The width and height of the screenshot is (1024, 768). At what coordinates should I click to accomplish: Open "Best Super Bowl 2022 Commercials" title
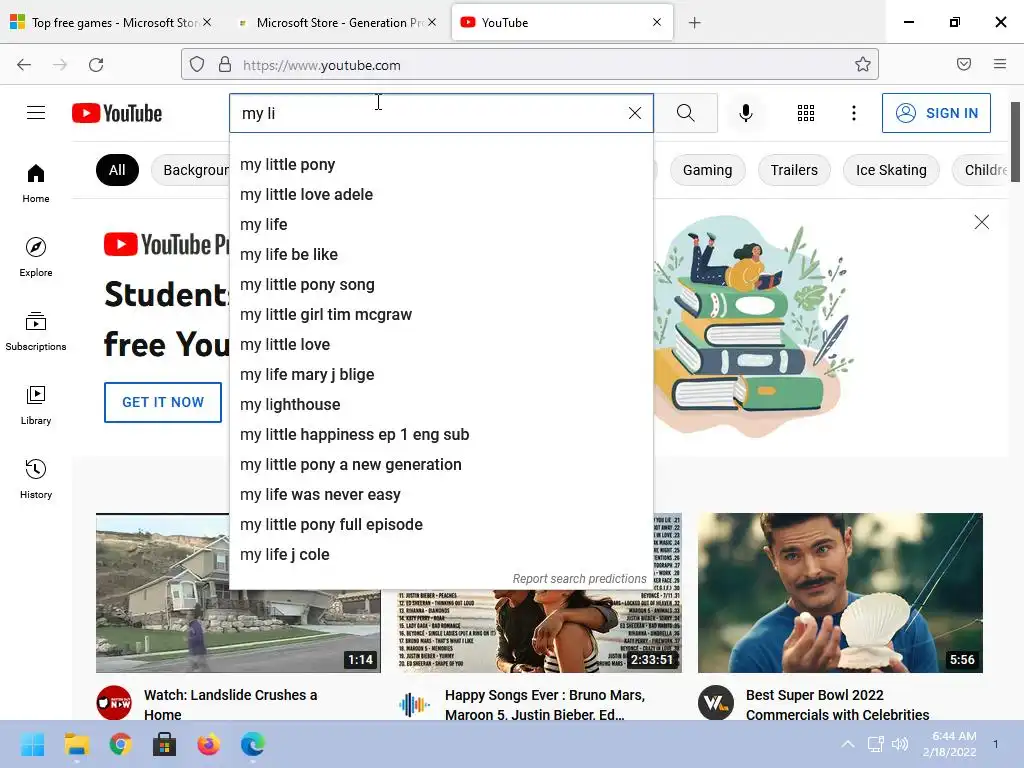point(837,705)
